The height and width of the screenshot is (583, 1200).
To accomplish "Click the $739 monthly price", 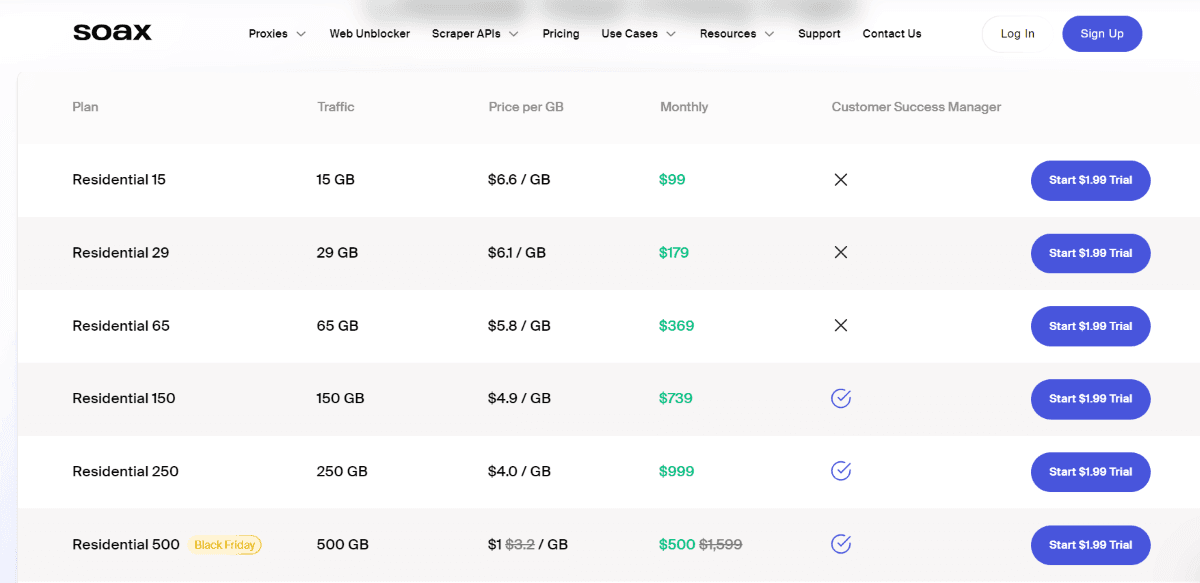I will click(x=676, y=398).
